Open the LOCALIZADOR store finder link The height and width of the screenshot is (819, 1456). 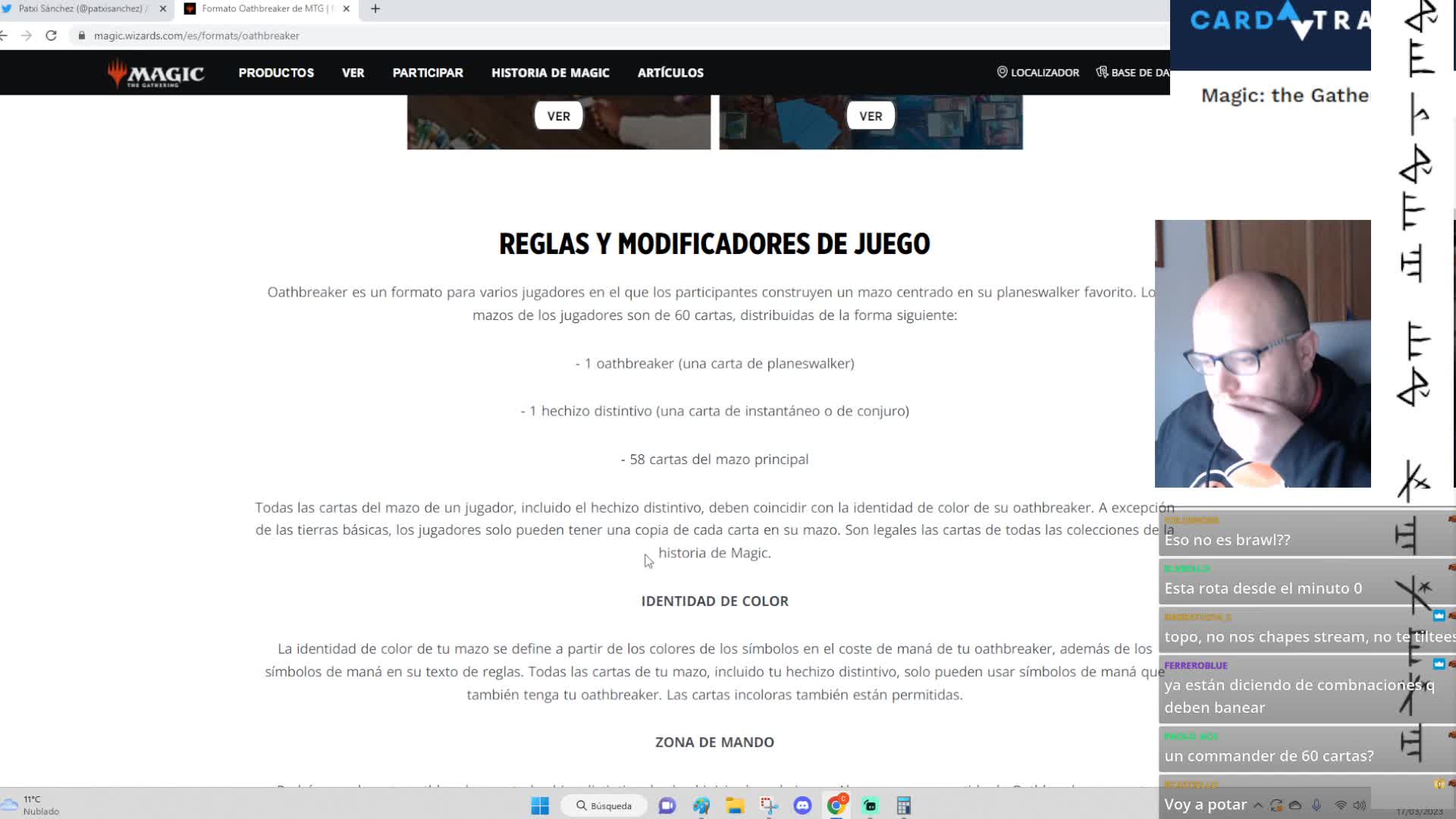1037,72
